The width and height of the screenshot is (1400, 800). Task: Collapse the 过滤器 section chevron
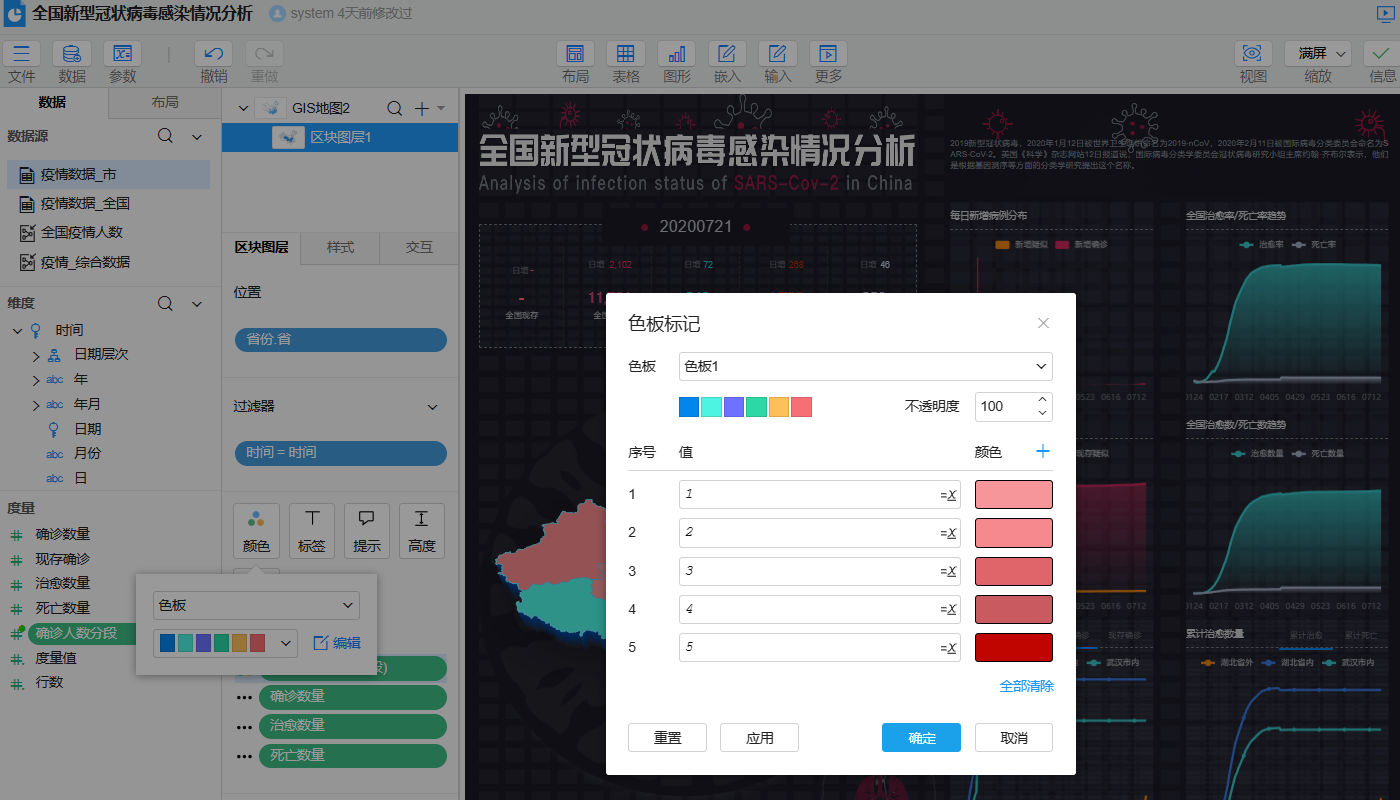[x=433, y=407]
